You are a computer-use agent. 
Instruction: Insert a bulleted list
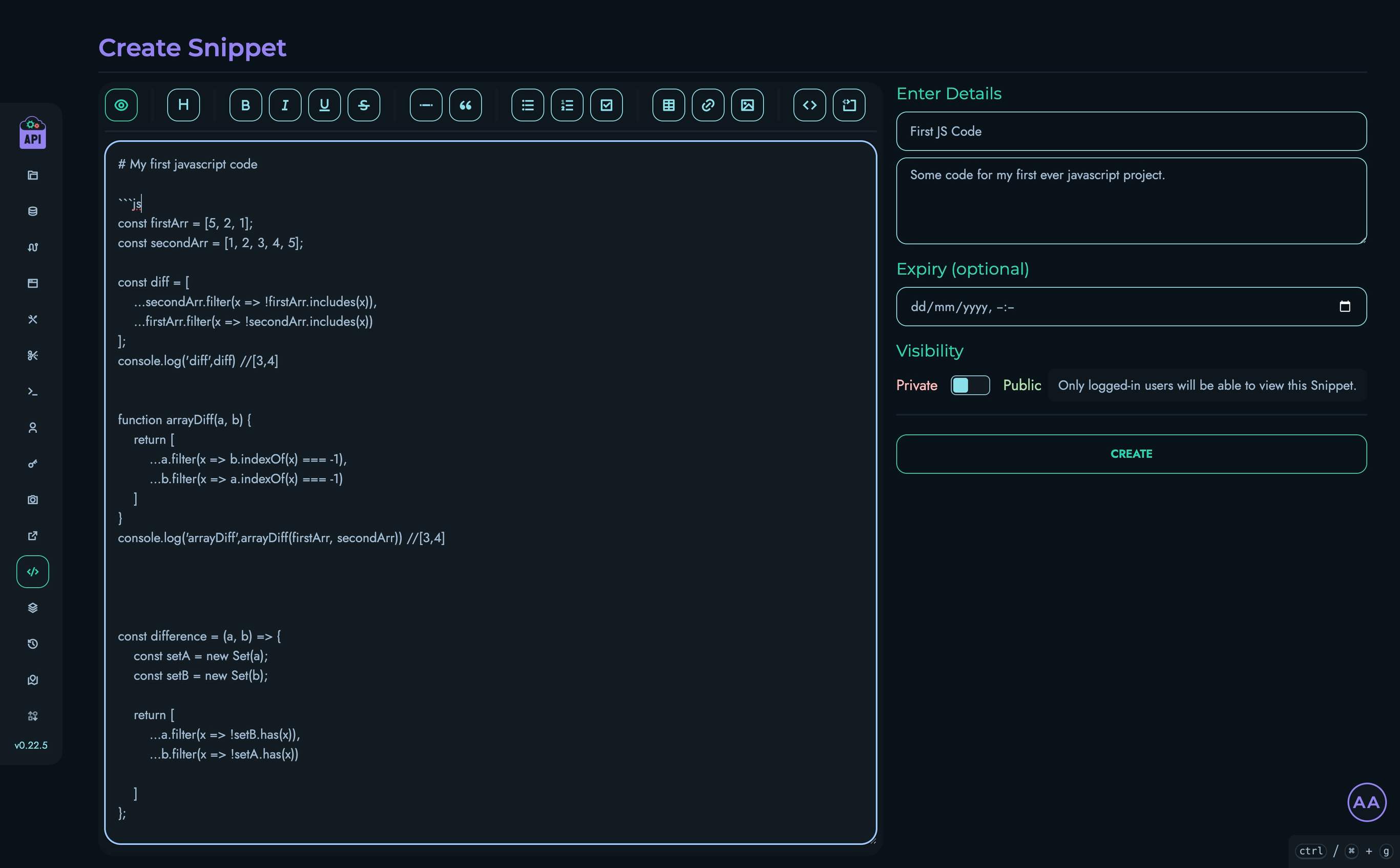(x=528, y=105)
